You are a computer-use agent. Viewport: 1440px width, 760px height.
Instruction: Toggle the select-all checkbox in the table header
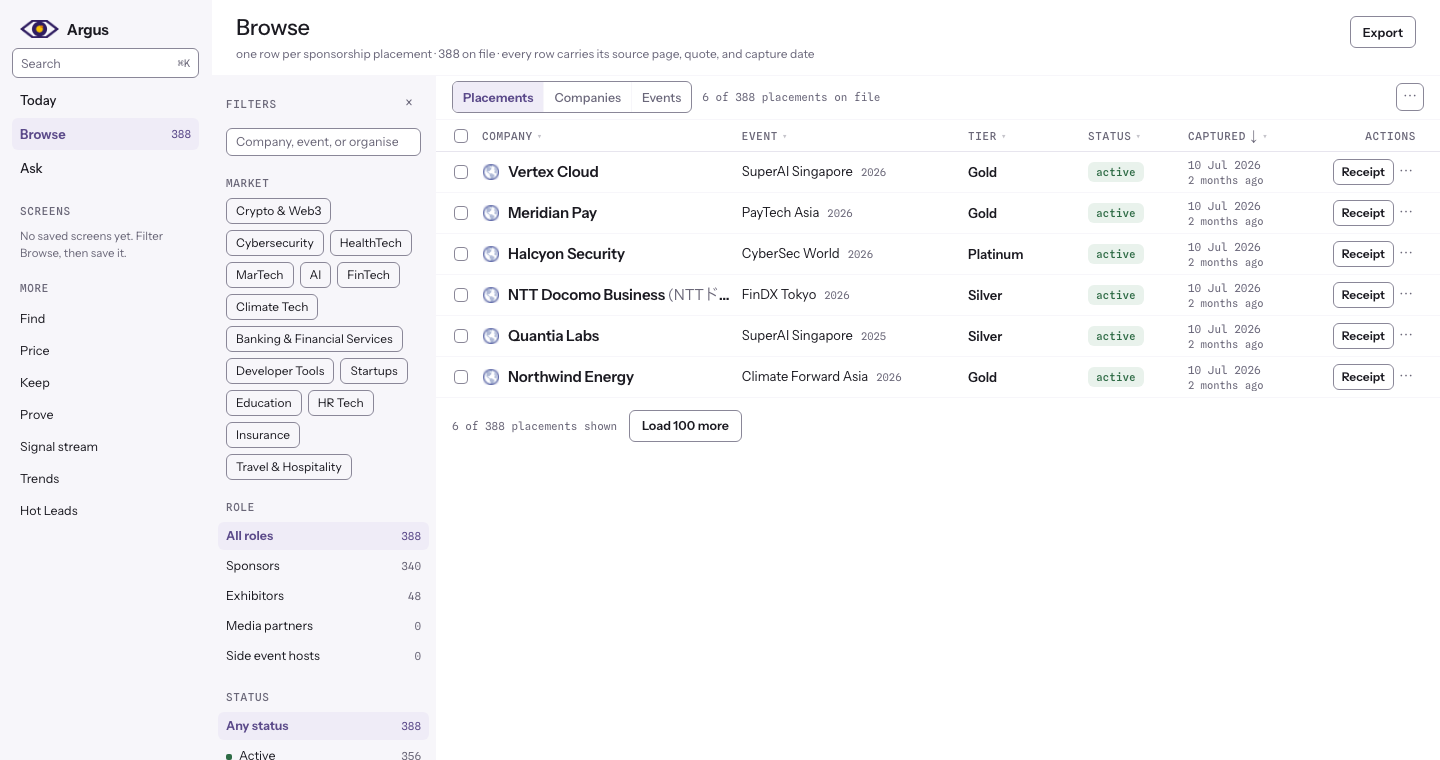[x=461, y=136]
